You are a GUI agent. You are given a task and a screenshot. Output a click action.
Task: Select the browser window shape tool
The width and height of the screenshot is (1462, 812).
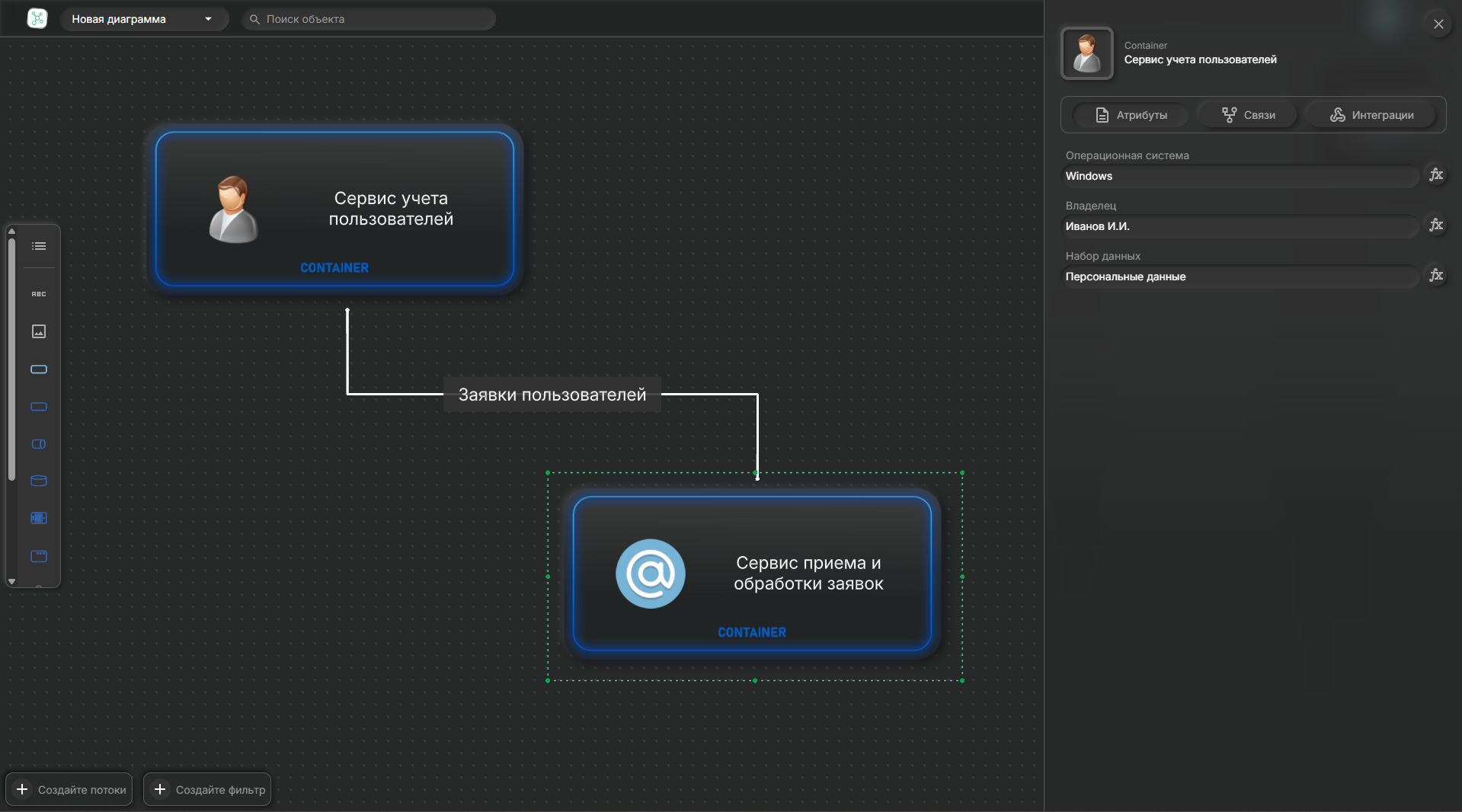39,556
